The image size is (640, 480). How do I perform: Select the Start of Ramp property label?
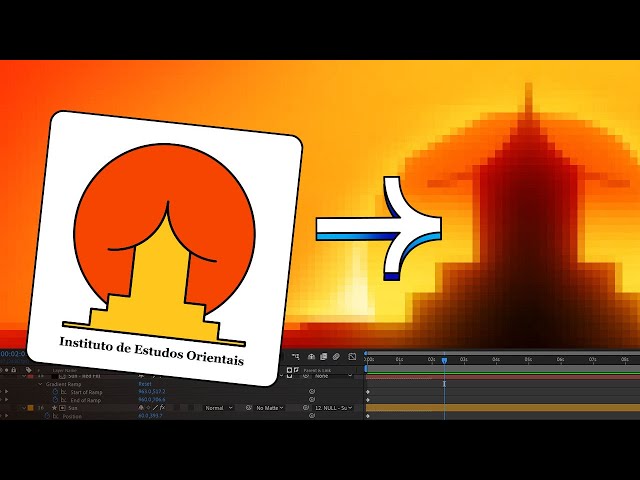point(86,392)
